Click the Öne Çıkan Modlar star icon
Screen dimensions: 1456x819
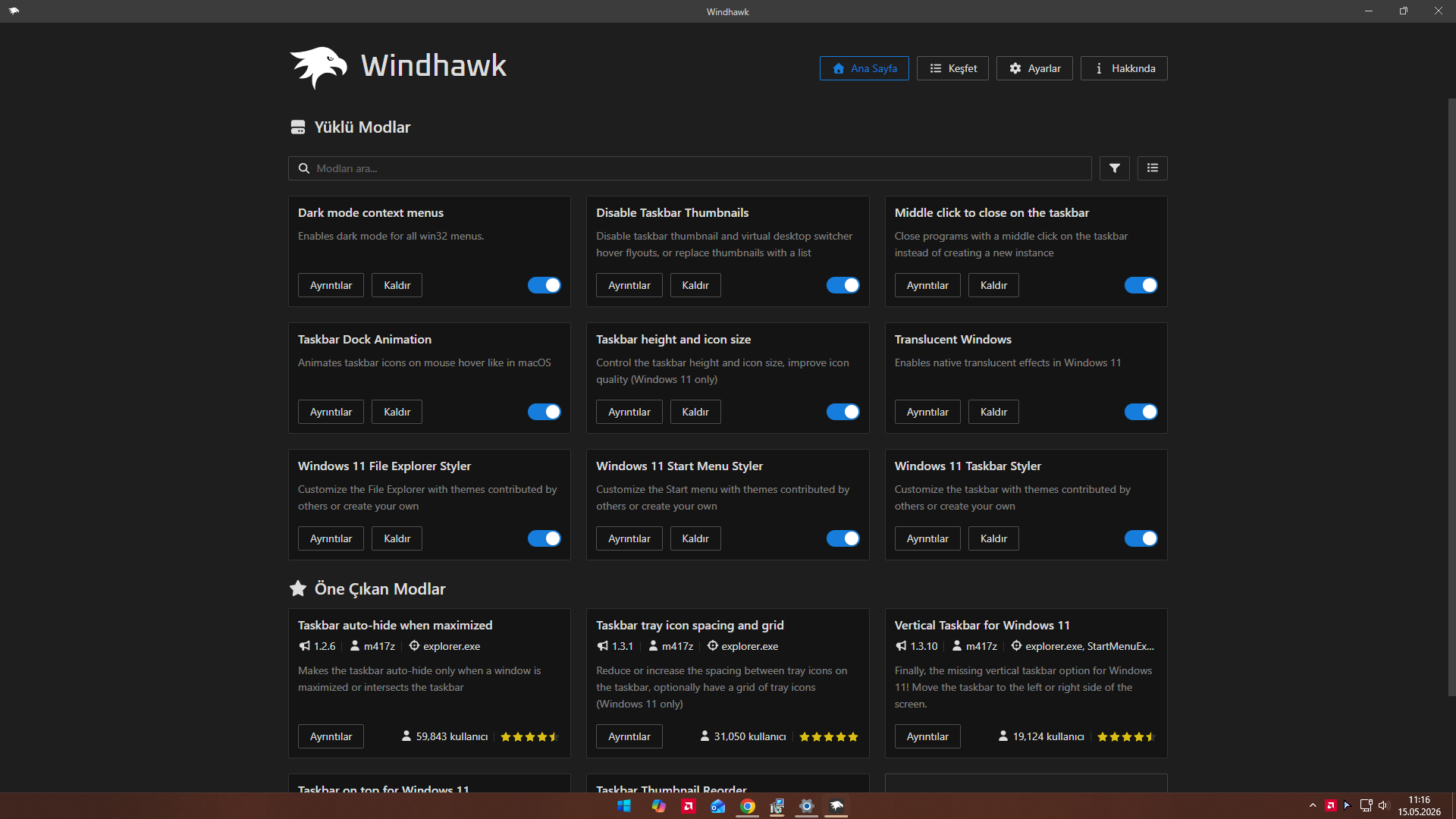[x=298, y=588]
